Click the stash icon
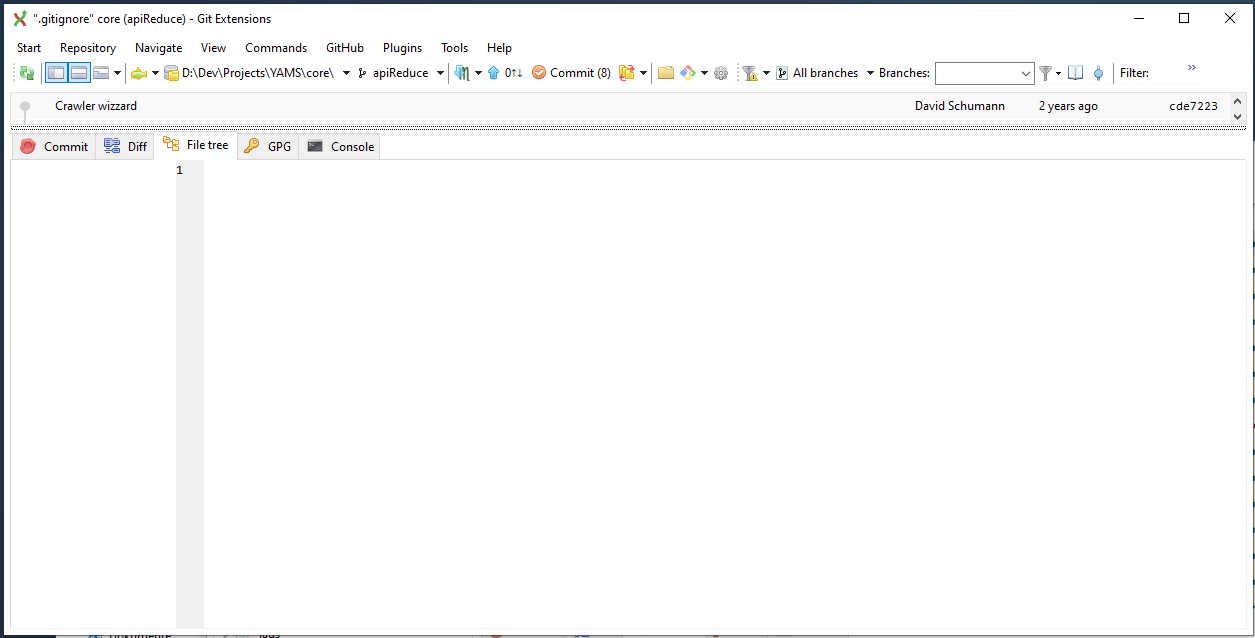The image size is (1255, 638). point(627,73)
